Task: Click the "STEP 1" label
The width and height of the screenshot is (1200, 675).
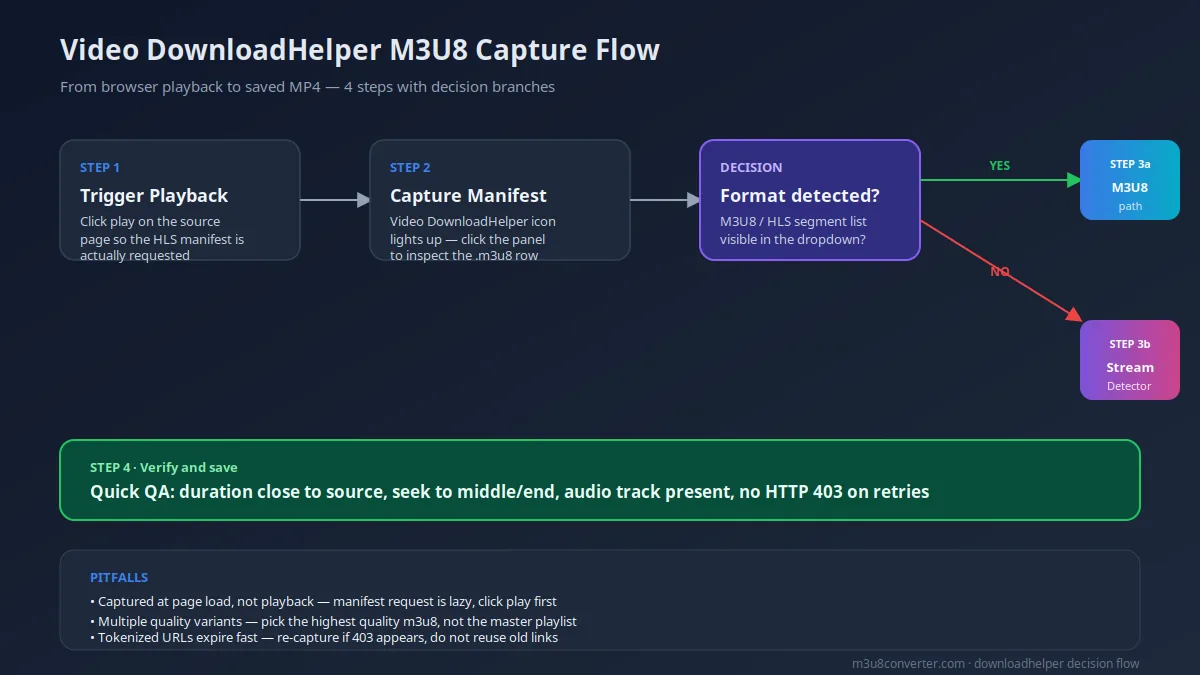Action: tap(100, 168)
